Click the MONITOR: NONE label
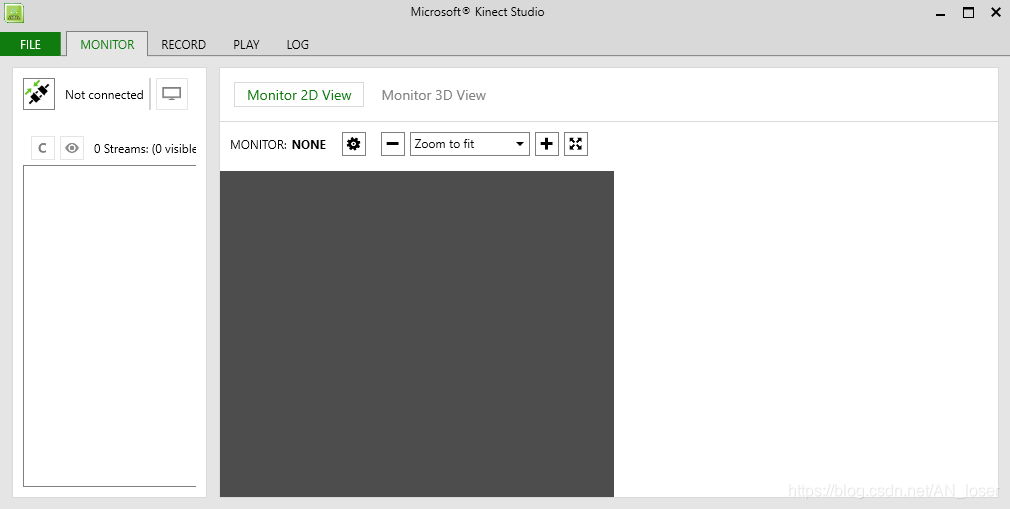The height and width of the screenshot is (509, 1010). tap(278, 144)
